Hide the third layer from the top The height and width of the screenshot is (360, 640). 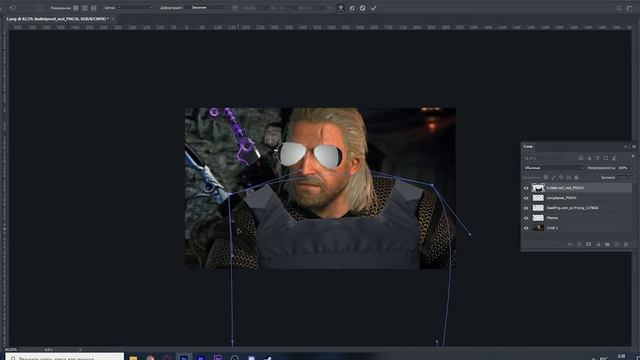tap(526, 208)
